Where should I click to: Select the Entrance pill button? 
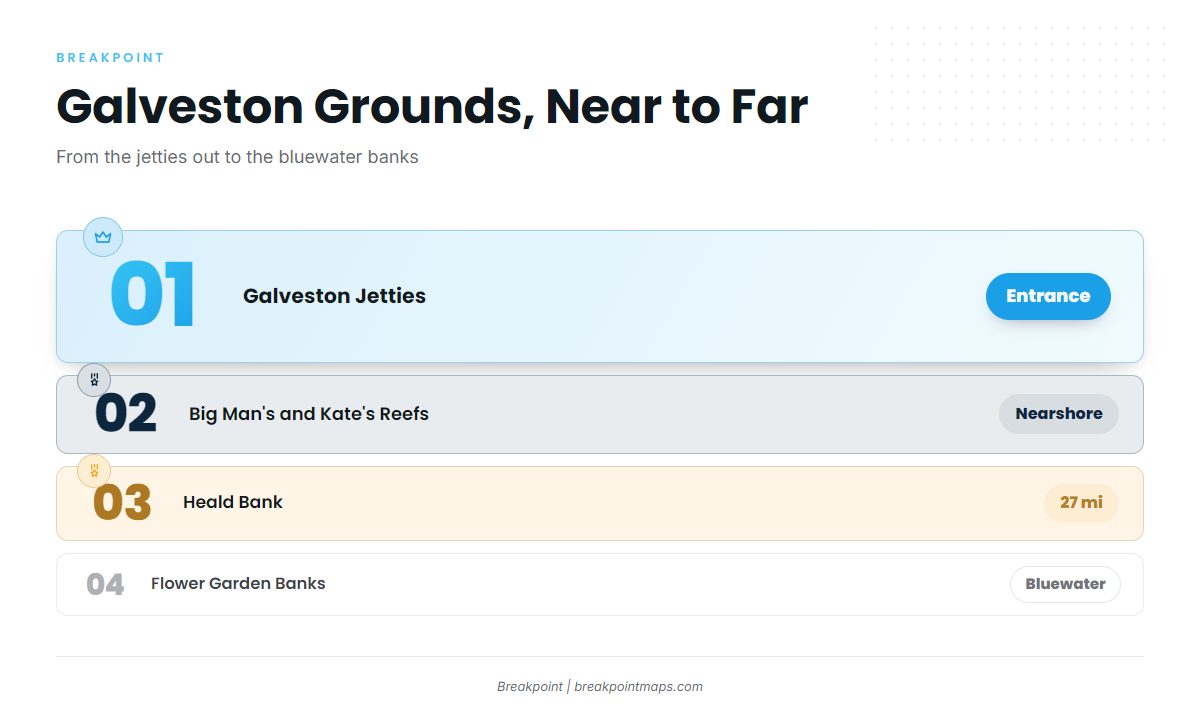1048,296
